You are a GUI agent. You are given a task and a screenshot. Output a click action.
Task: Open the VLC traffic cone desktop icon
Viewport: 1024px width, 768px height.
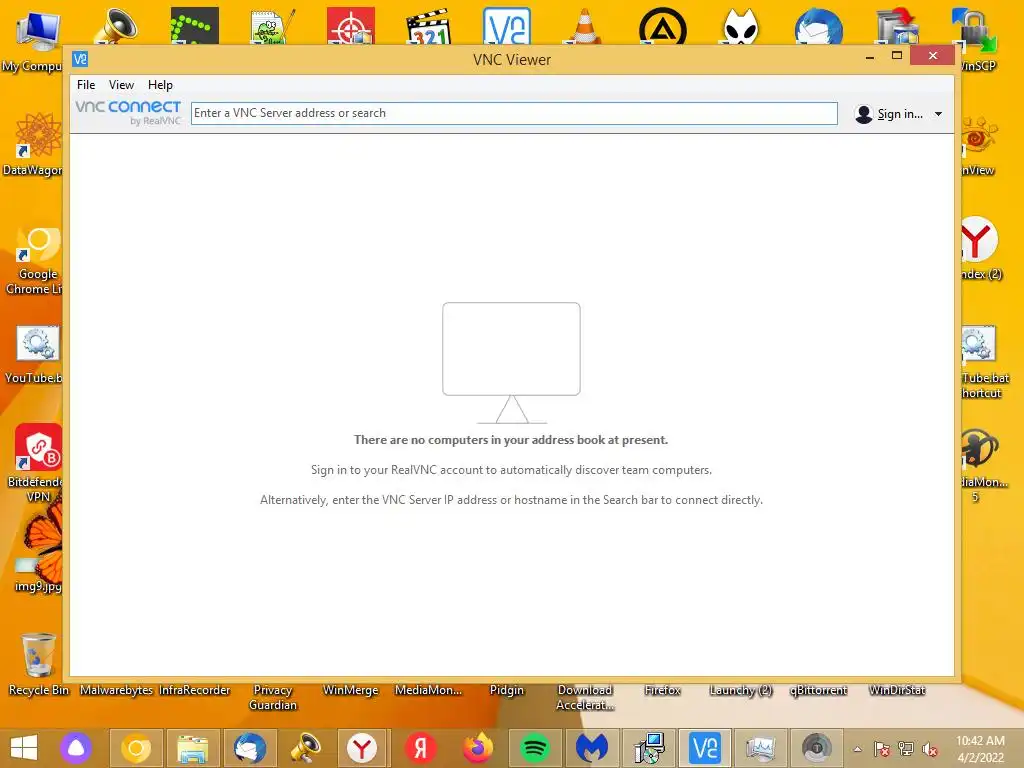click(585, 26)
